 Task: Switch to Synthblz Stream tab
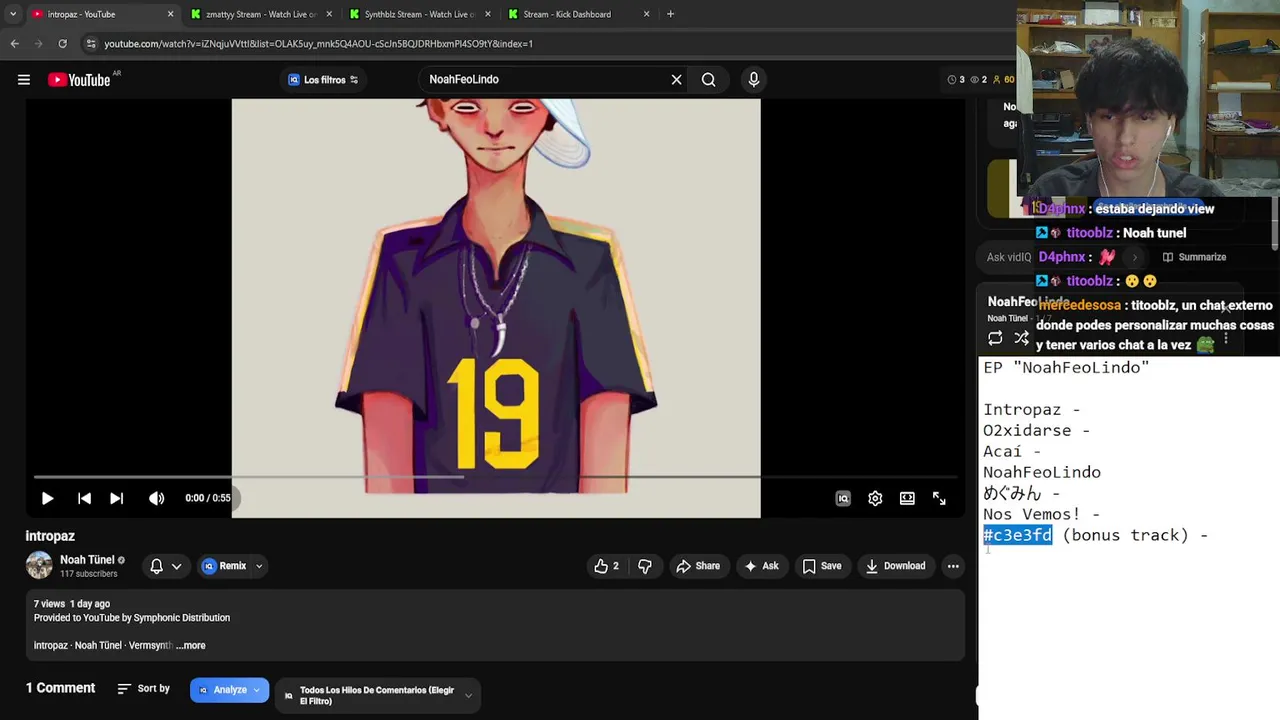pos(417,14)
